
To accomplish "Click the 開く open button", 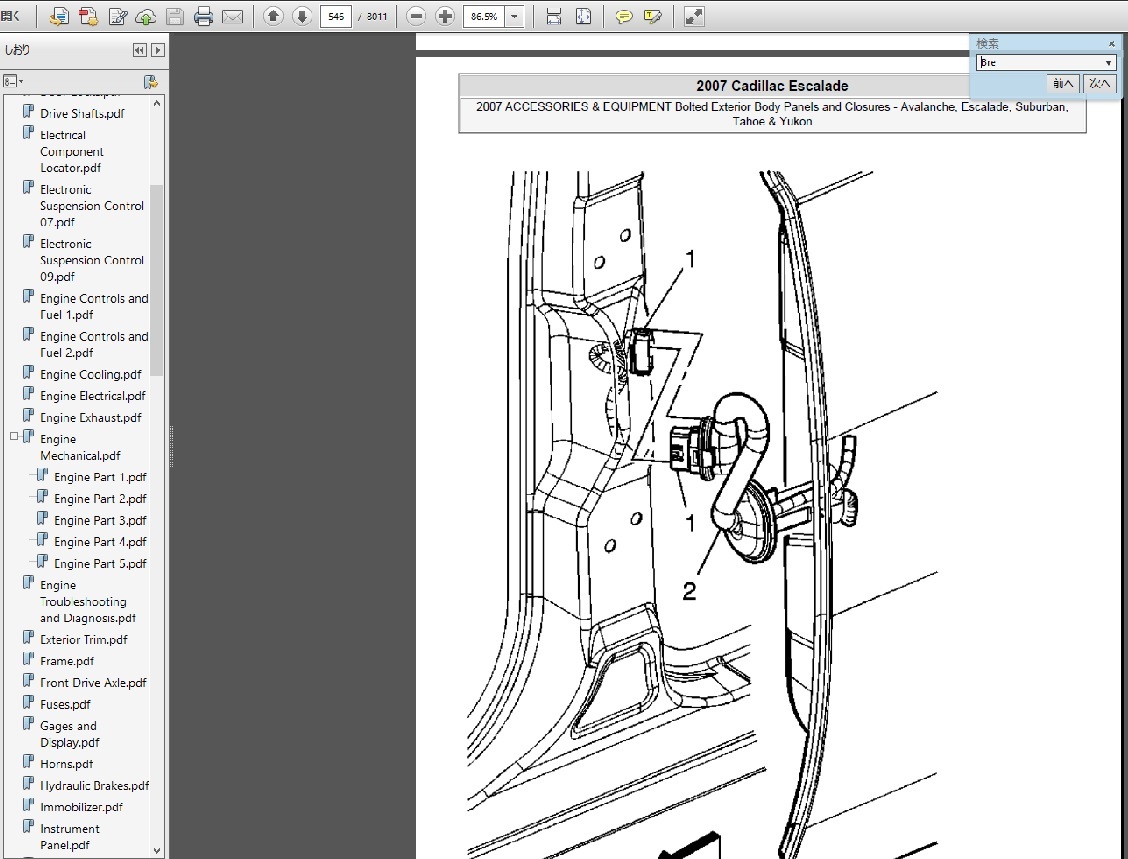I will [x=10, y=16].
